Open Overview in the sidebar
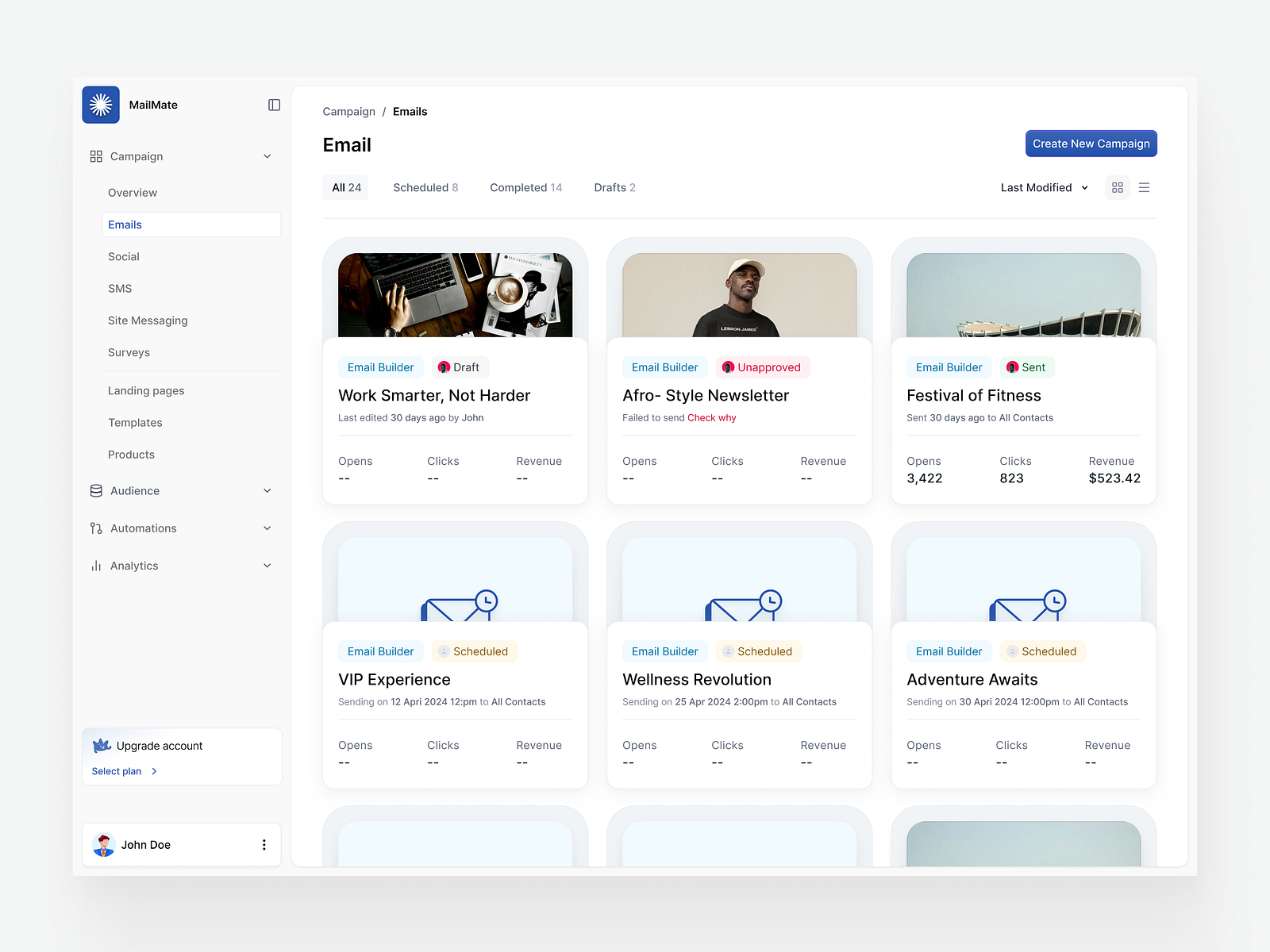The image size is (1270, 952). (133, 193)
